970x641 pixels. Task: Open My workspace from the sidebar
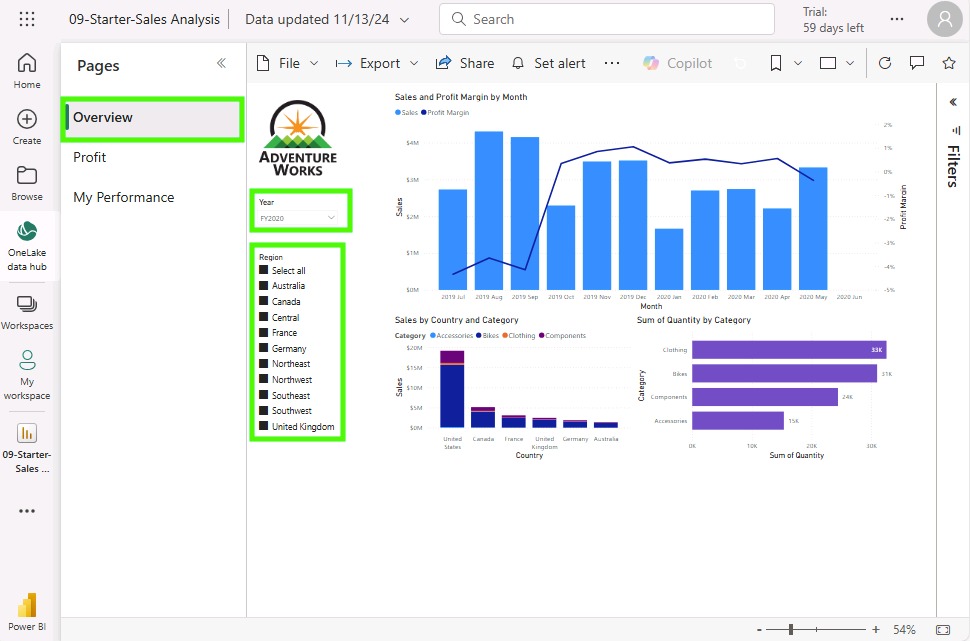point(27,370)
